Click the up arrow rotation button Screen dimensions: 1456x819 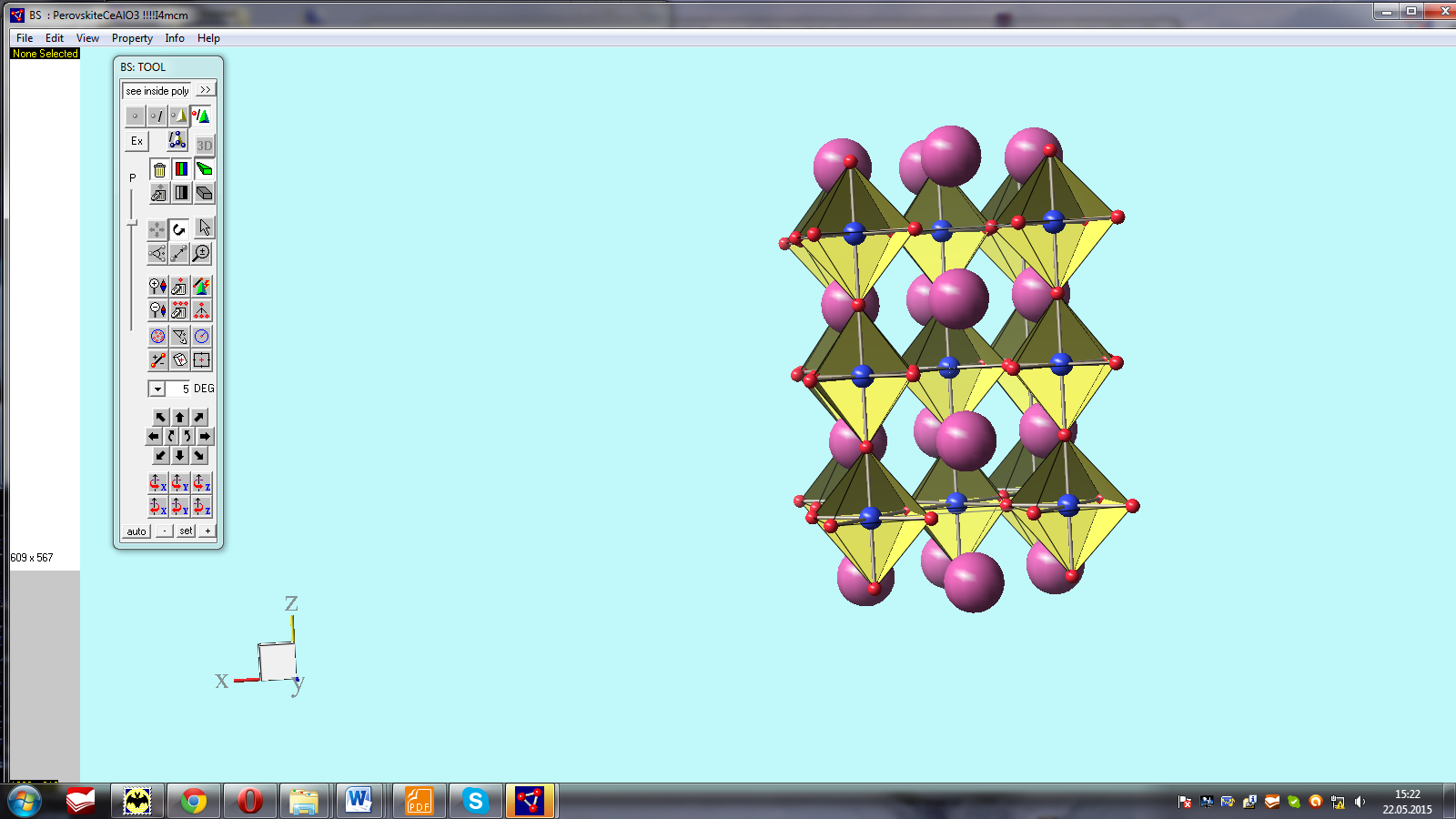(x=179, y=417)
